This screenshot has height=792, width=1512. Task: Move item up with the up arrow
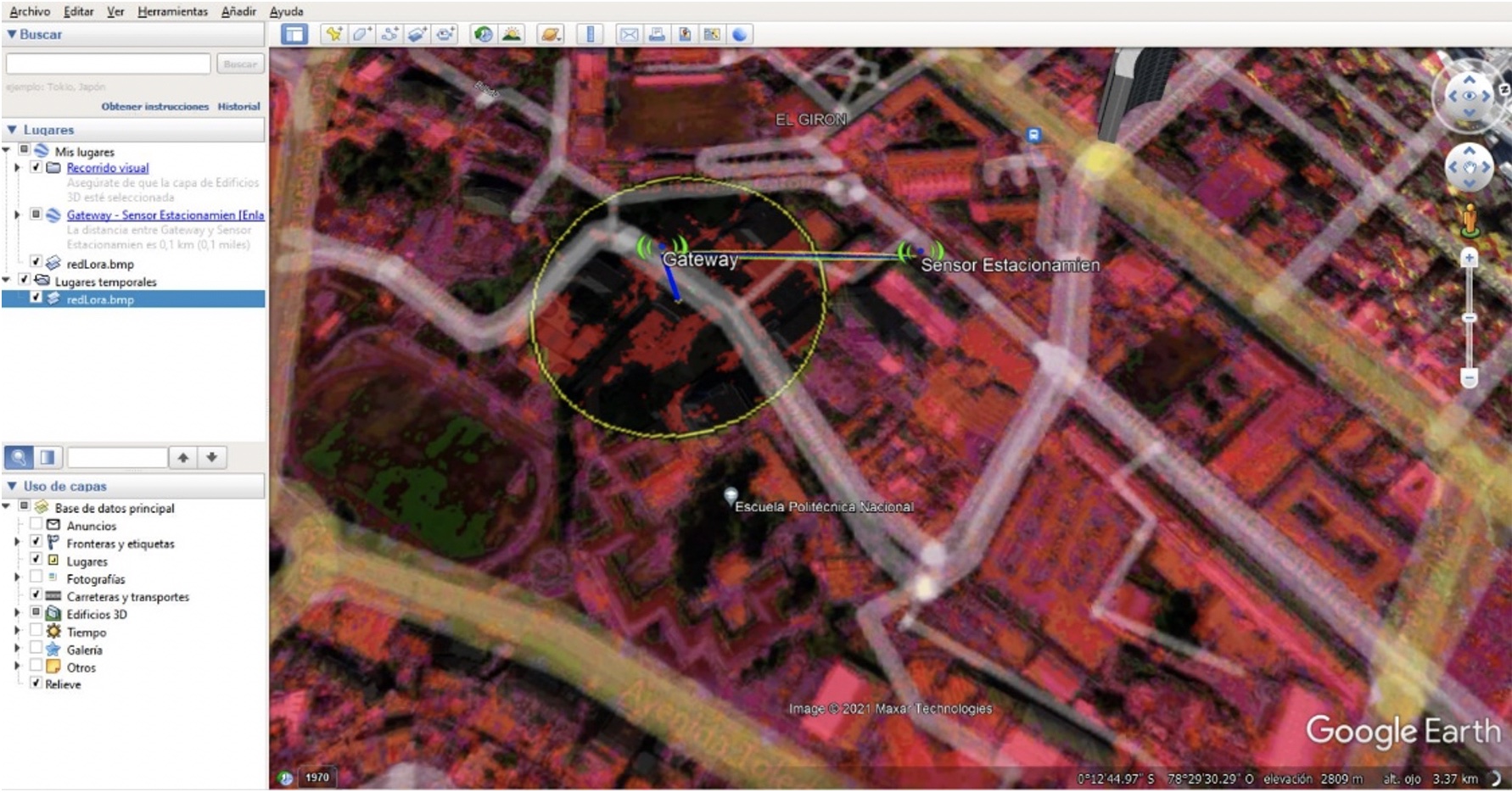pyautogui.click(x=183, y=458)
